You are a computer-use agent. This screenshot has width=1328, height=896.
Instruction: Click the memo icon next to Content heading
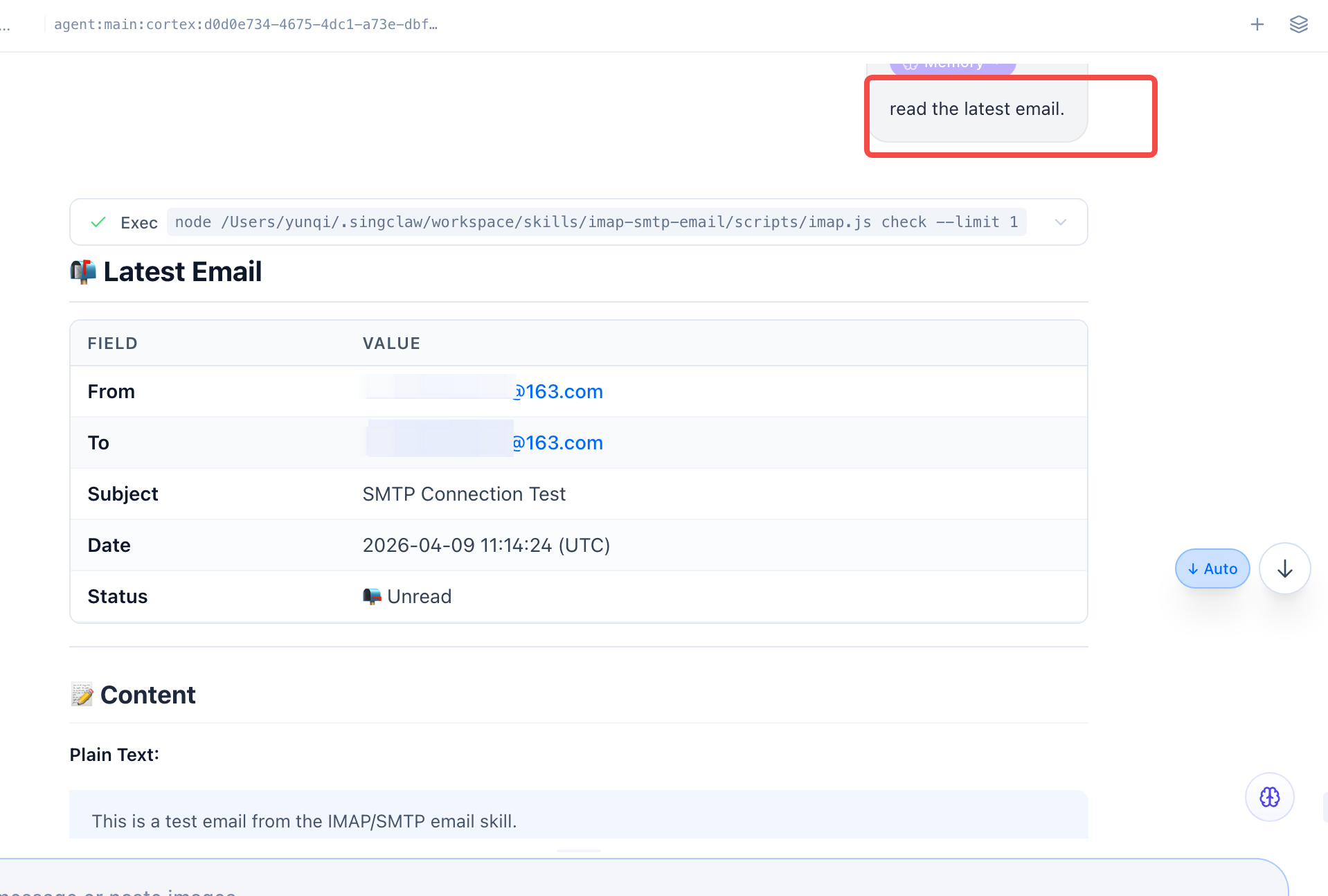(x=82, y=695)
